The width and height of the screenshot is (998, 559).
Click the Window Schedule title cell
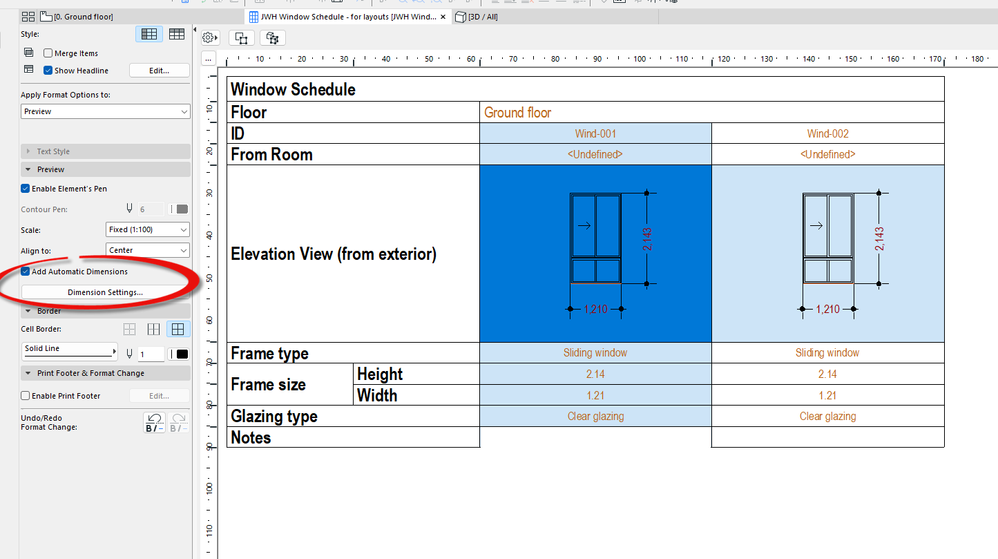tap(585, 89)
